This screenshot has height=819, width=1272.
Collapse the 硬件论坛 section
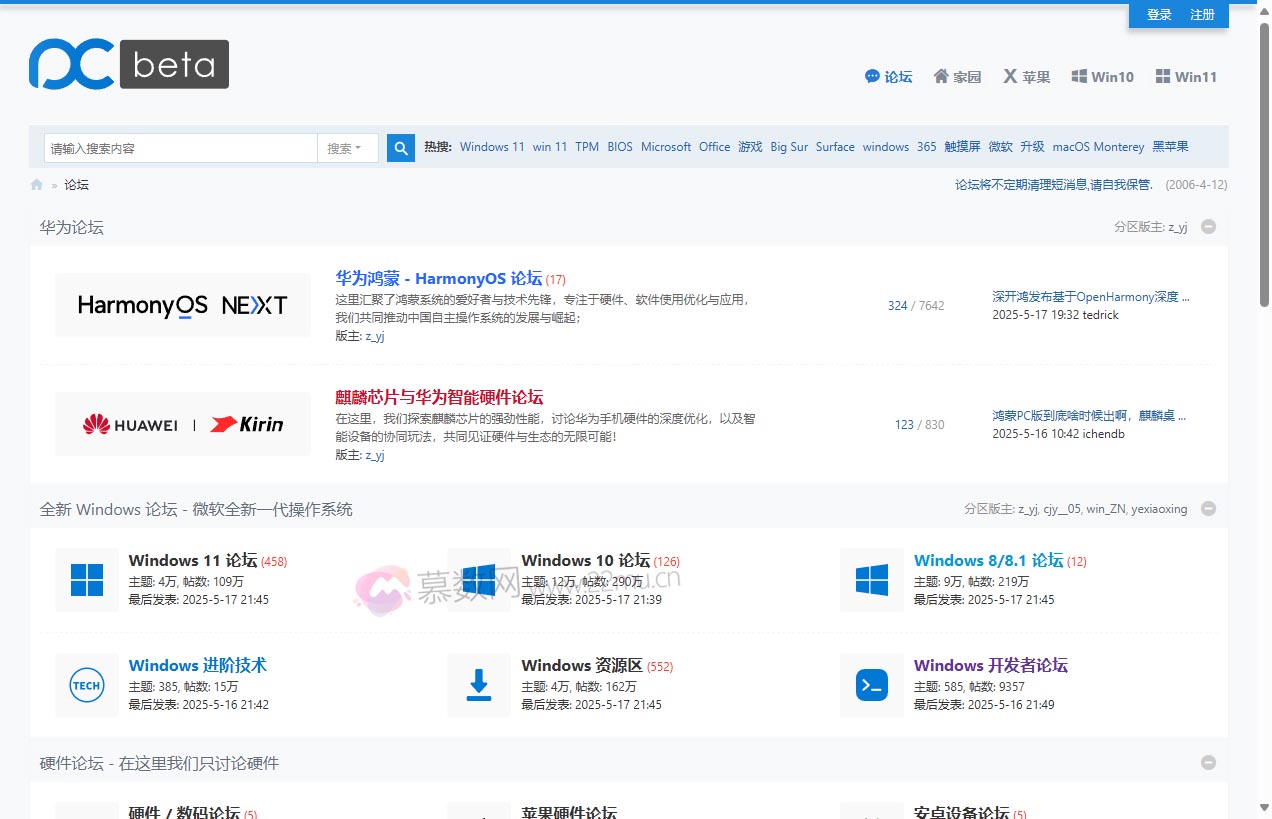[x=1208, y=763]
